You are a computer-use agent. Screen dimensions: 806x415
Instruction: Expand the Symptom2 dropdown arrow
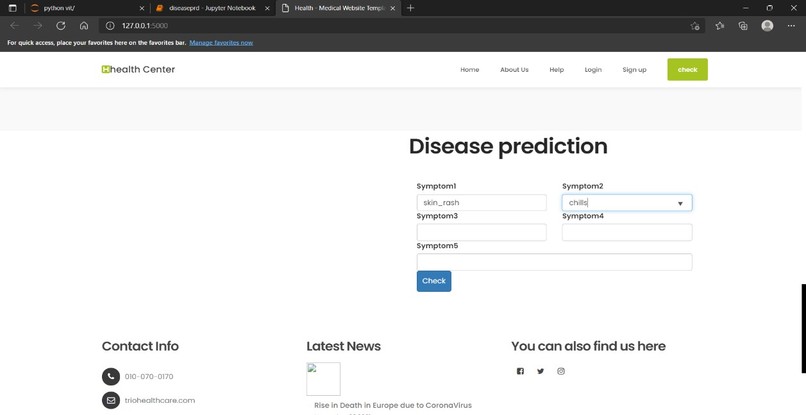point(680,204)
